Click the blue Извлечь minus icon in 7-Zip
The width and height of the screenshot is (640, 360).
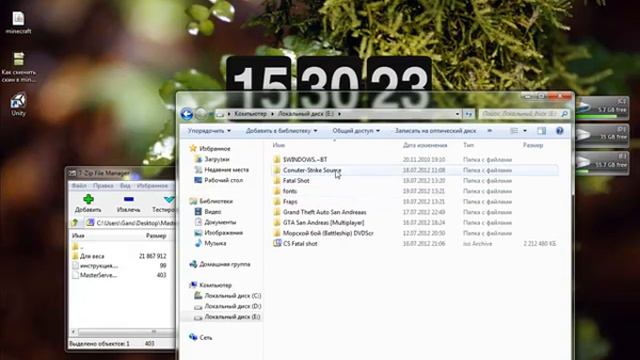coord(129,199)
